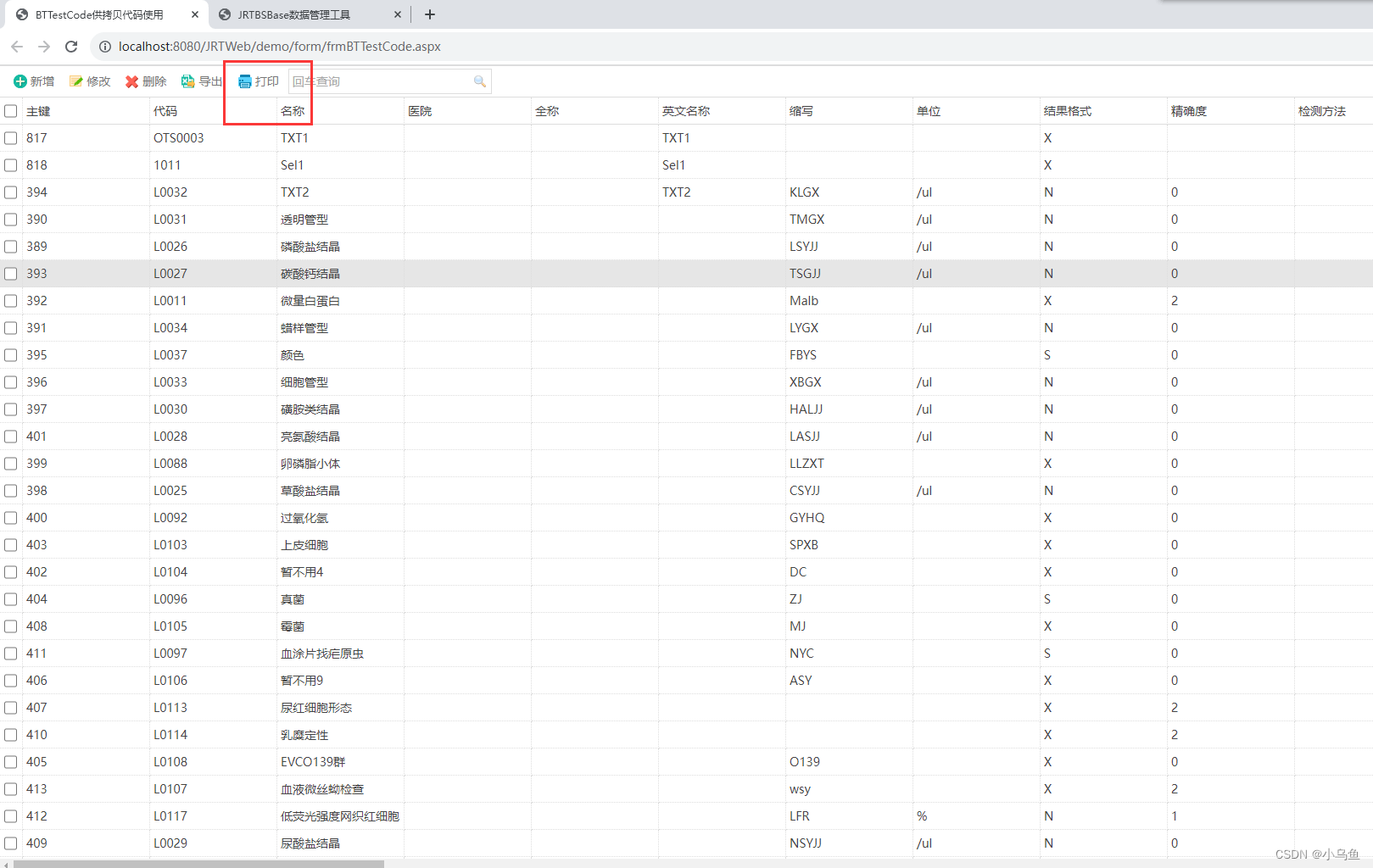Click the 修改 button label
Screen dimensions: 1373x868
[98, 81]
